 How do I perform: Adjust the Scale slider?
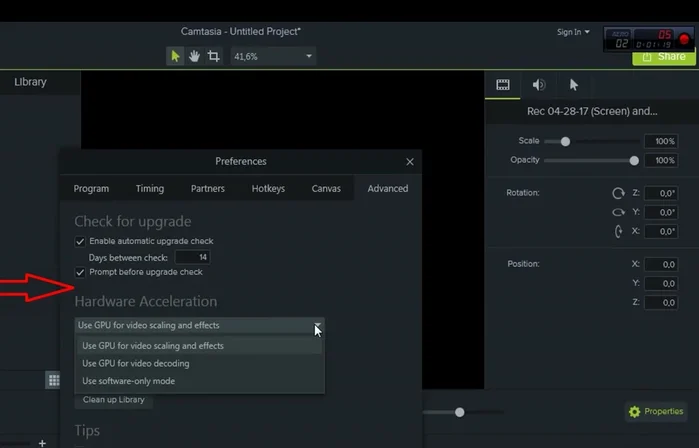click(x=565, y=141)
